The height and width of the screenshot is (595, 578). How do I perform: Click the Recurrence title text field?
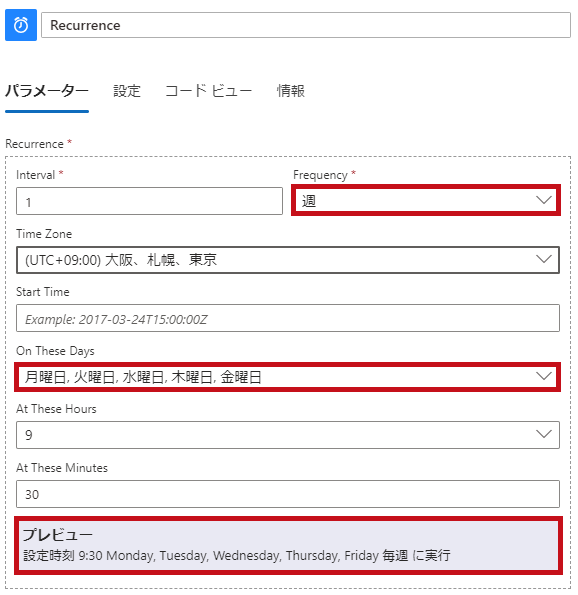click(x=306, y=25)
